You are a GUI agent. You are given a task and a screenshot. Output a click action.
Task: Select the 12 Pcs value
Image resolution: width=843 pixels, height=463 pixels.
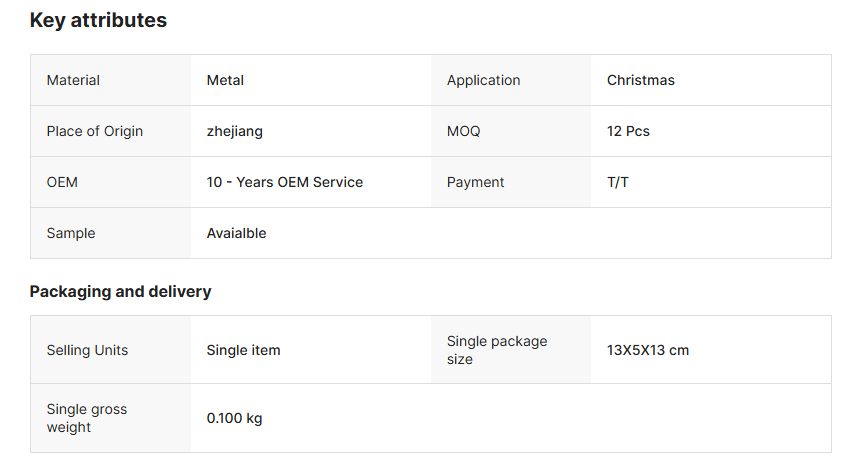pos(628,131)
